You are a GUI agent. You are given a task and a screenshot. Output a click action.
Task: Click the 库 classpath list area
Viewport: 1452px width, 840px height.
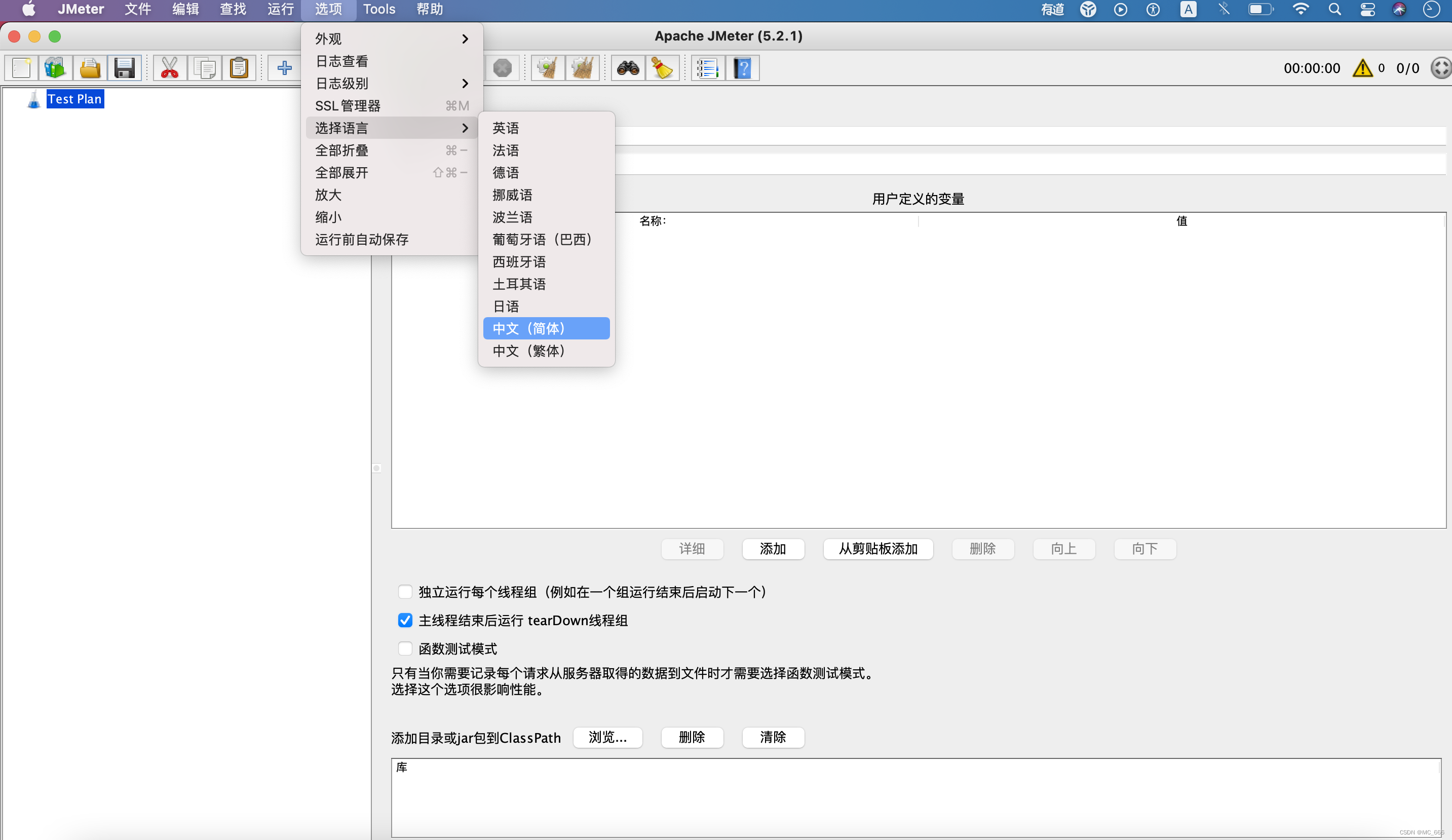[915, 798]
